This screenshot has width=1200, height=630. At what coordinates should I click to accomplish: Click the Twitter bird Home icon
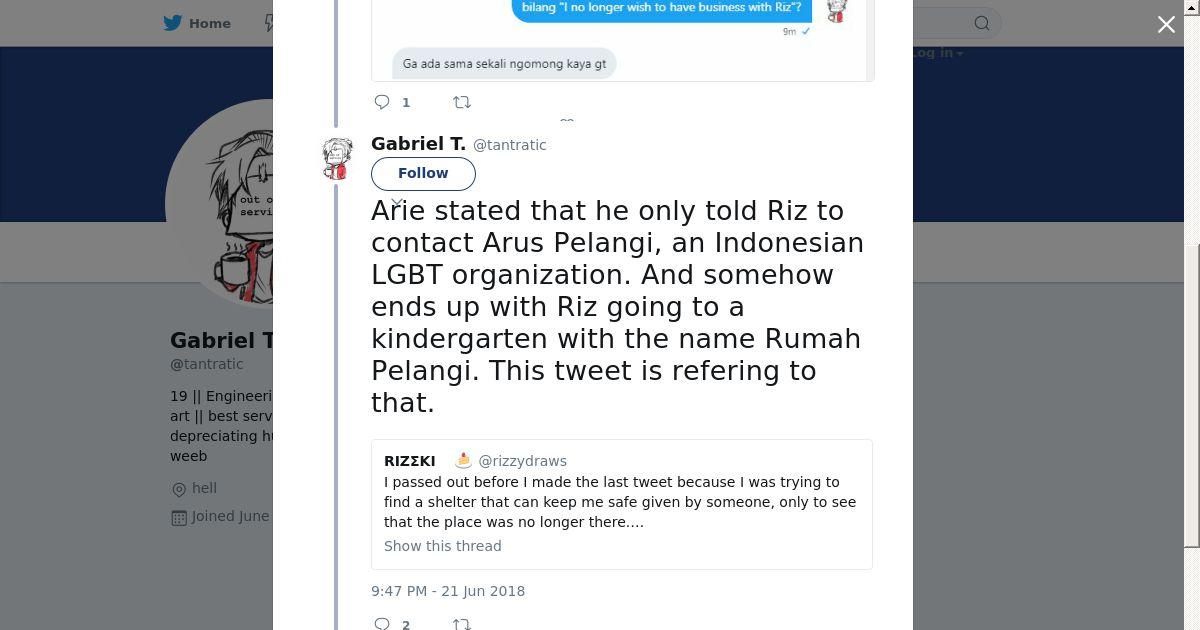point(173,23)
